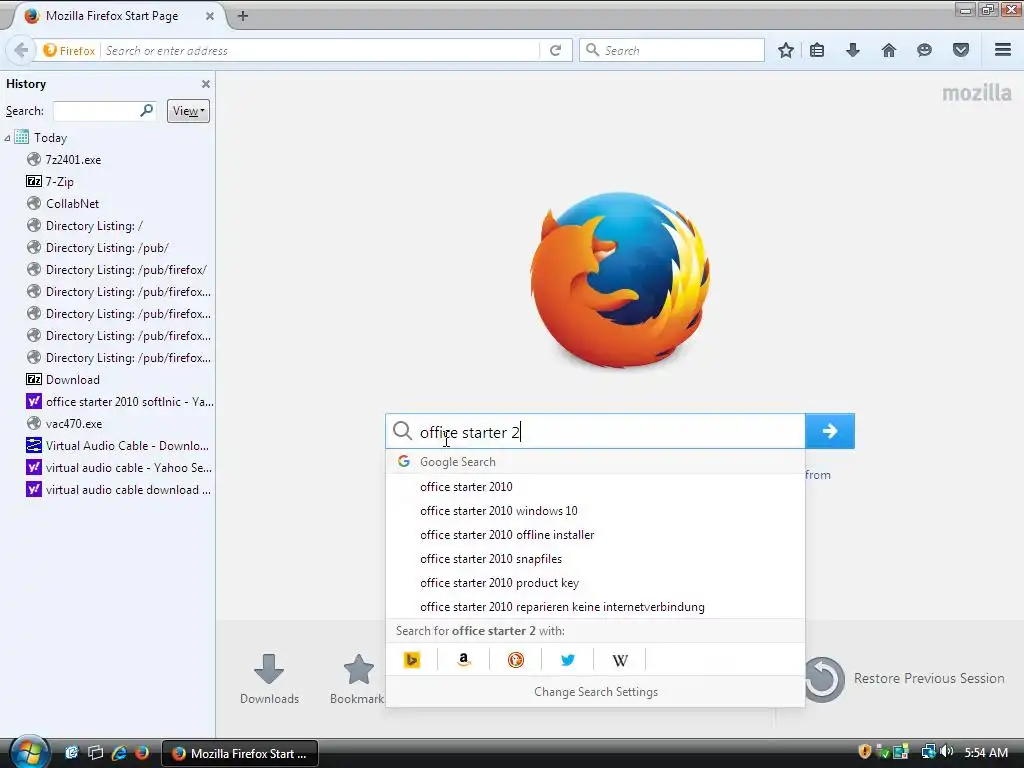Click the taskbar clock 5:54 AM

click(986, 752)
